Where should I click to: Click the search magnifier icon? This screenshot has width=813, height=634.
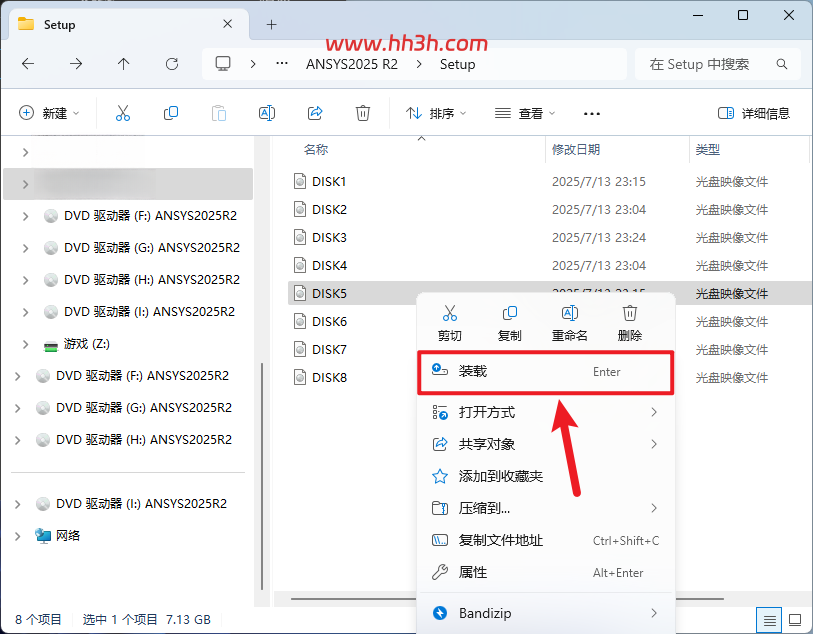click(782, 64)
